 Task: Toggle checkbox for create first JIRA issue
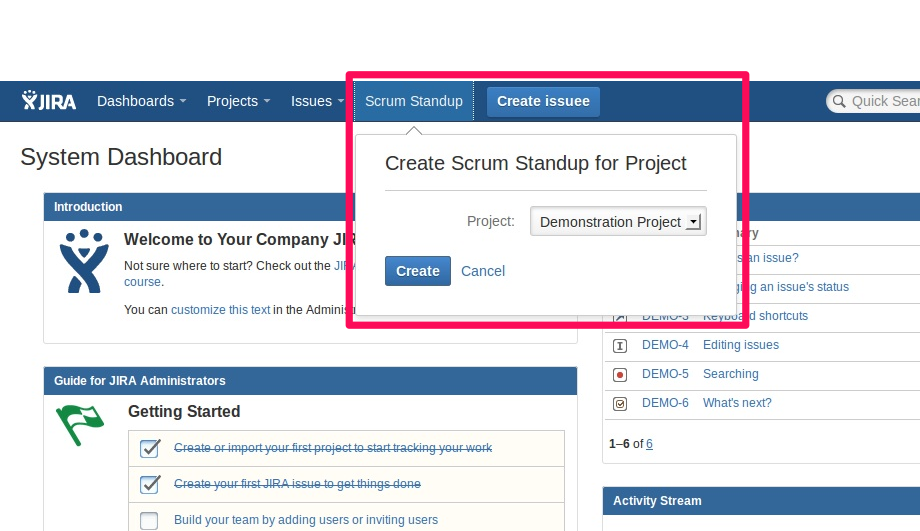pyautogui.click(x=150, y=484)
